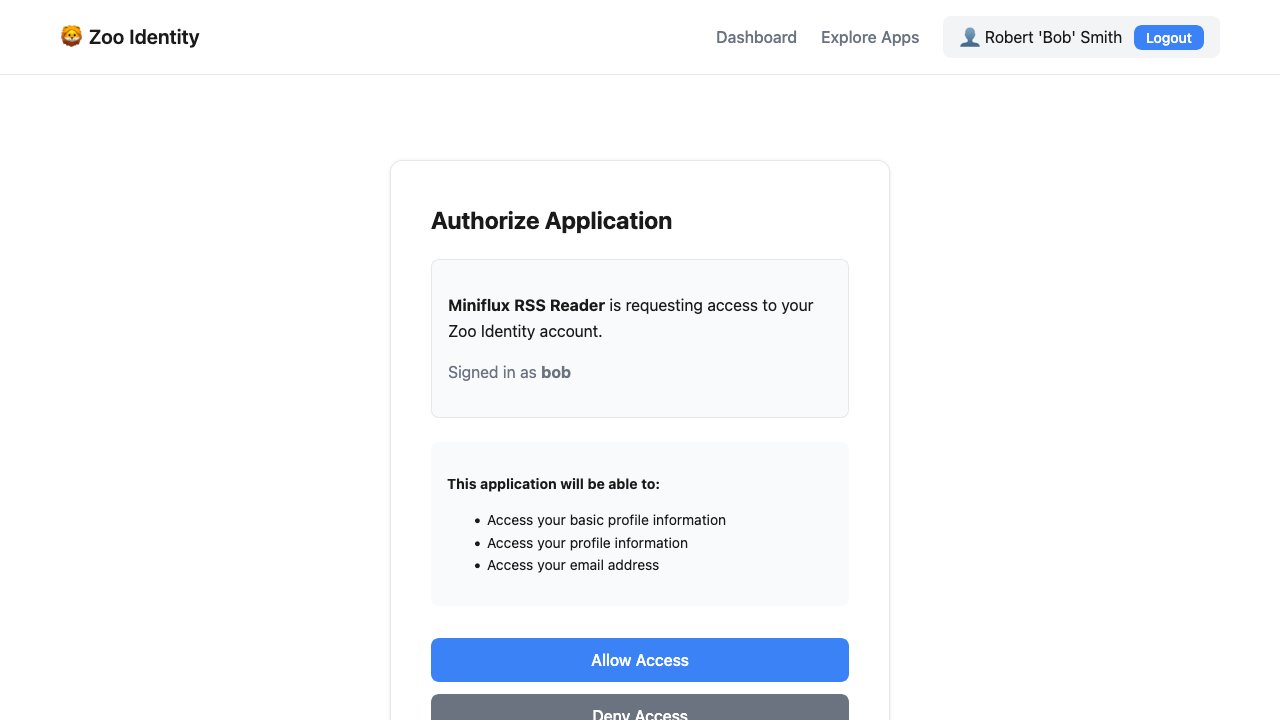Click the requesting access description text
Viewport: 1280px width, 720px height.
point(630,318)
